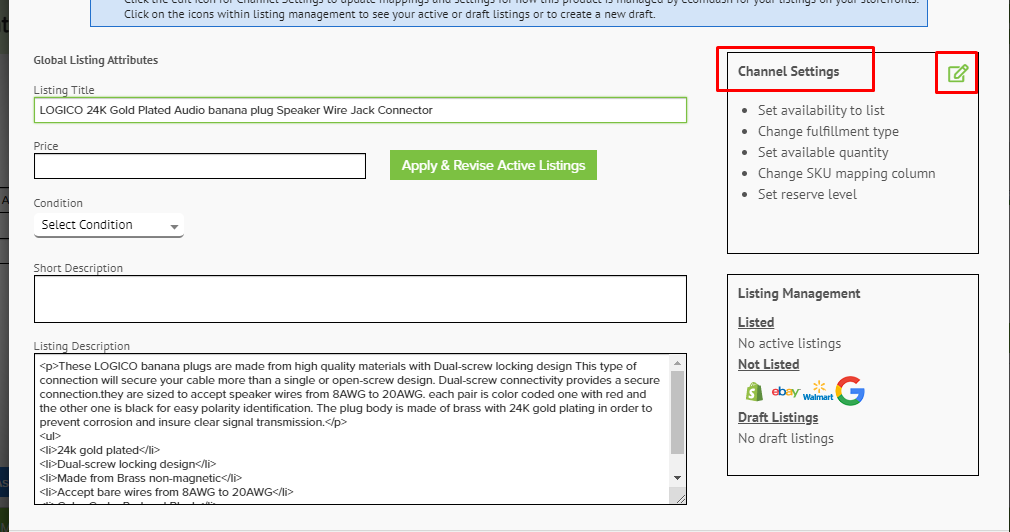The width and height of the screenshot is (1010, 532).
Task: Apply & Revise Active Listings
Action: tap(493, 166)
